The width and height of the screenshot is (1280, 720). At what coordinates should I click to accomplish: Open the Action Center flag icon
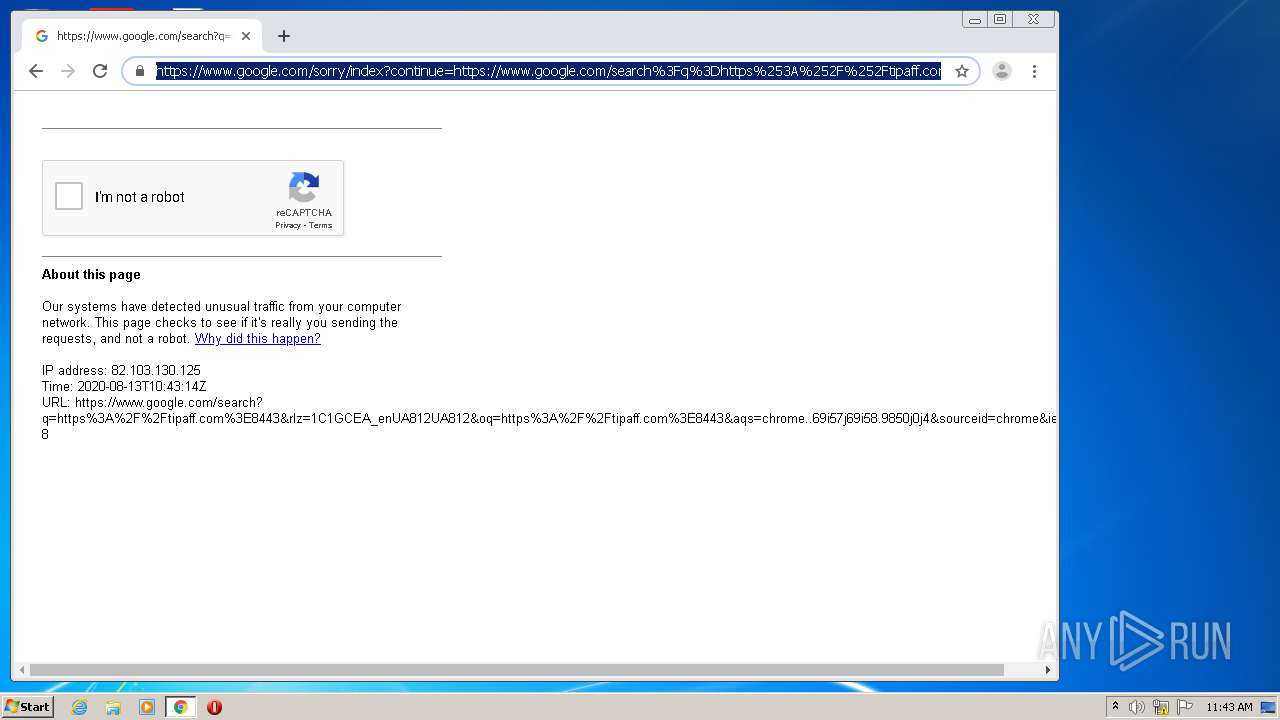[1185, 707]
